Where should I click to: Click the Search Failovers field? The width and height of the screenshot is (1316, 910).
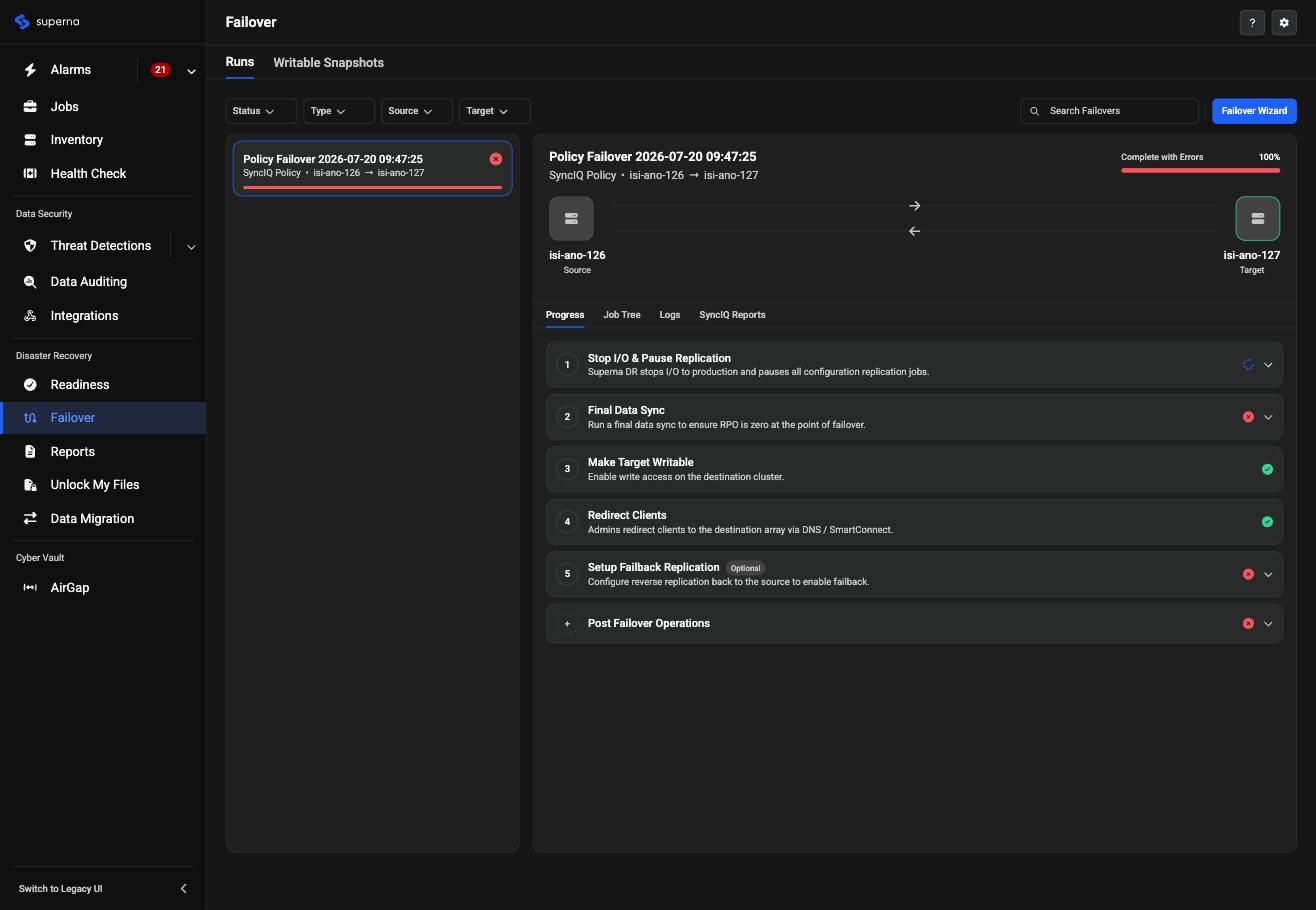1109,111
